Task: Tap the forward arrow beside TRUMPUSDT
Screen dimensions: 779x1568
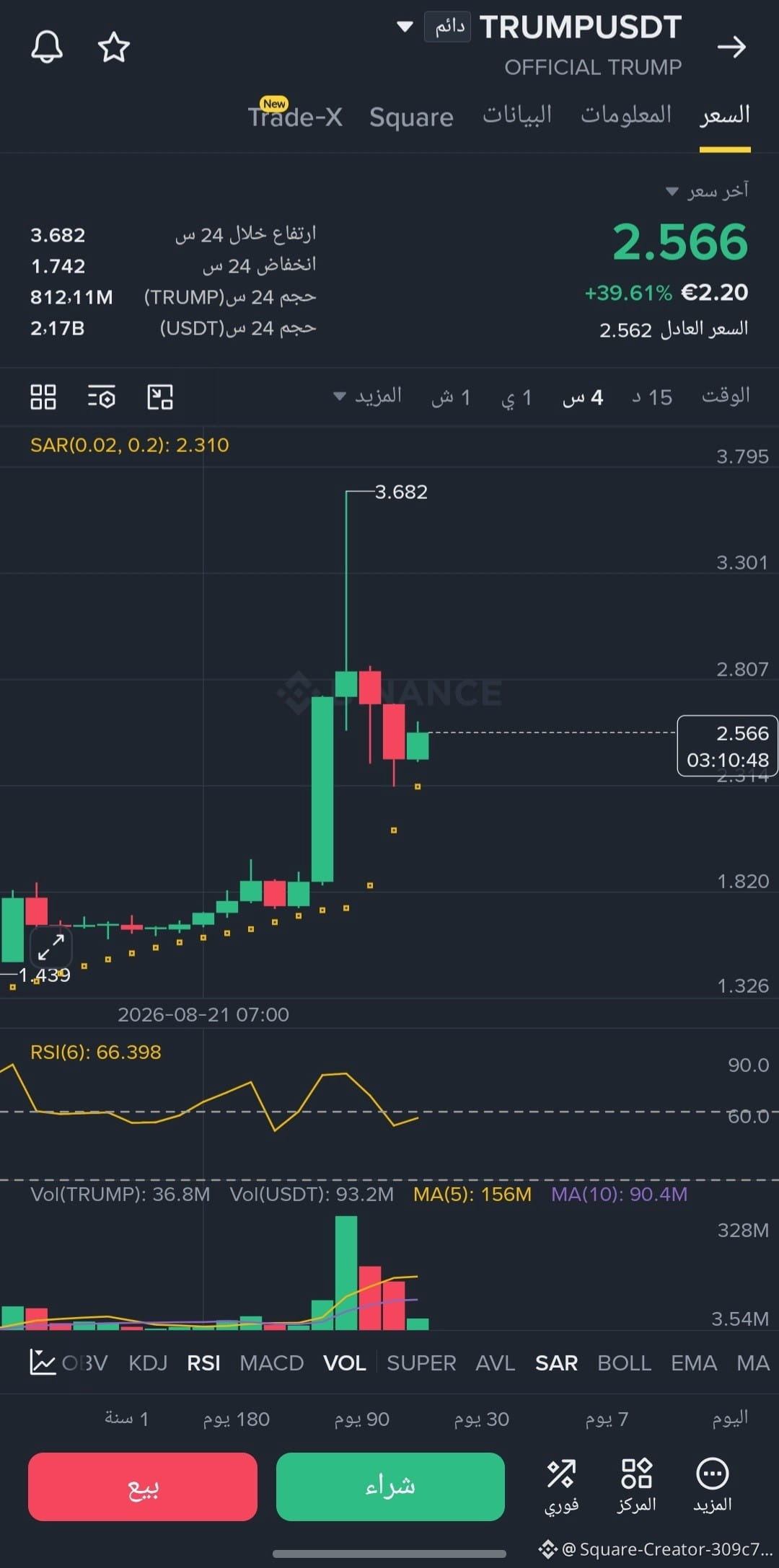Action: [x=731, y=48]
